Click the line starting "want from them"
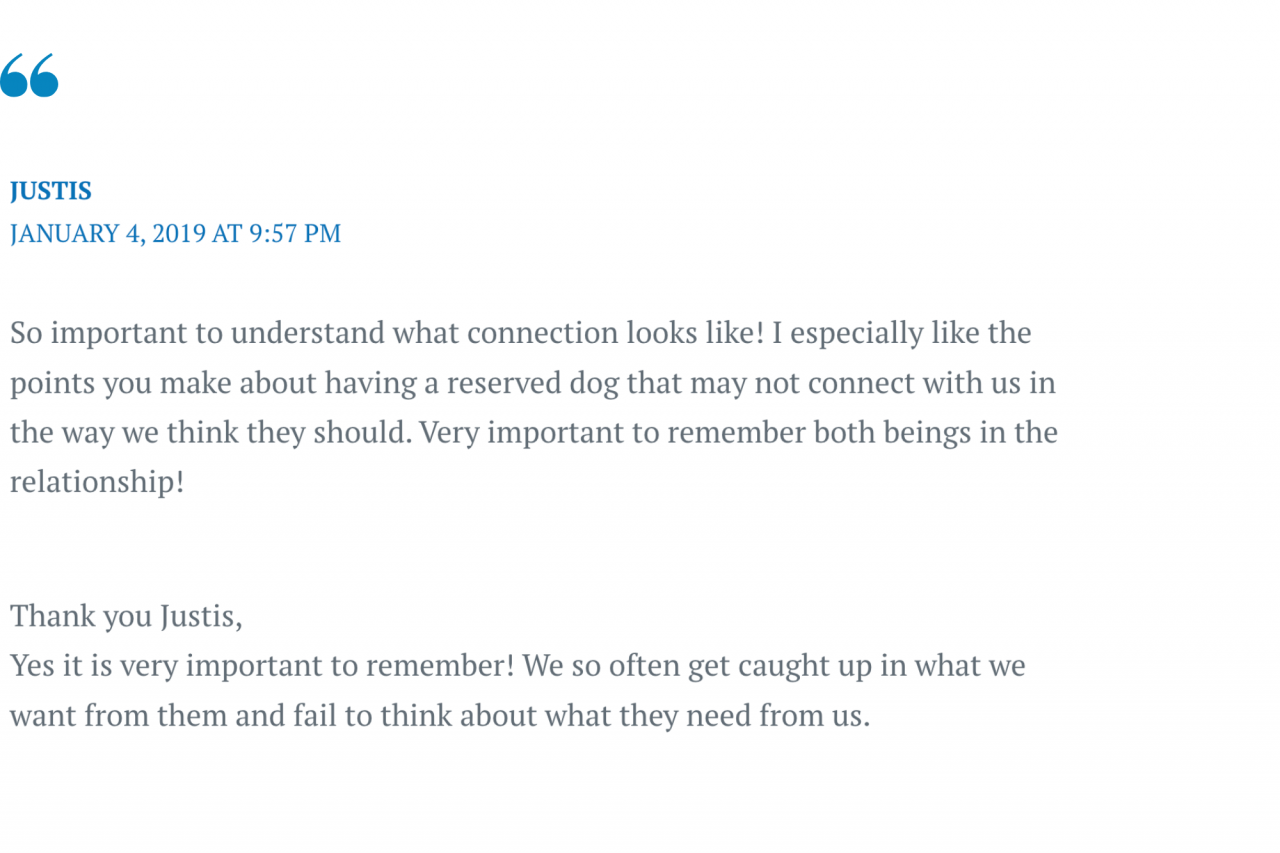Viewport: 1280px width, 853px height. click(x=440, y=716)
